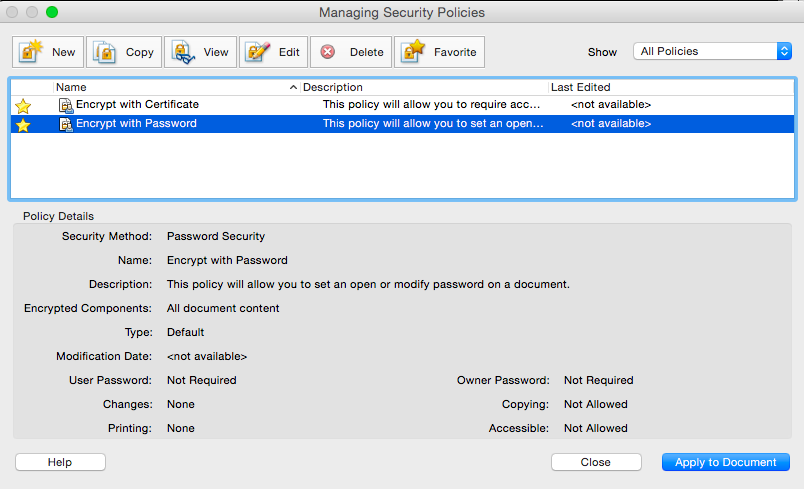The width and height of the screenshot is (804, 489).
Task: Sort policies by Name column header
Action: tap(170, 87)
